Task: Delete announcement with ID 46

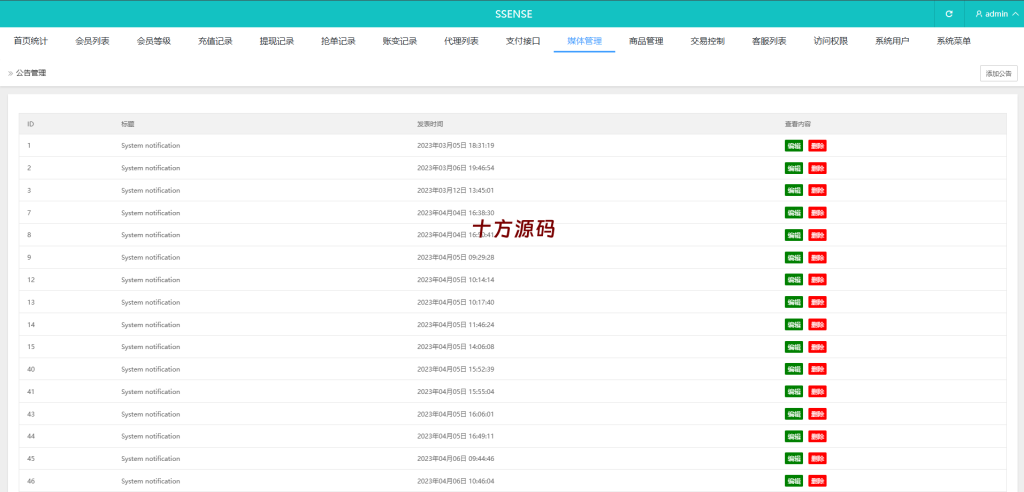Action: pyautogui.click(x=817, y=481)
